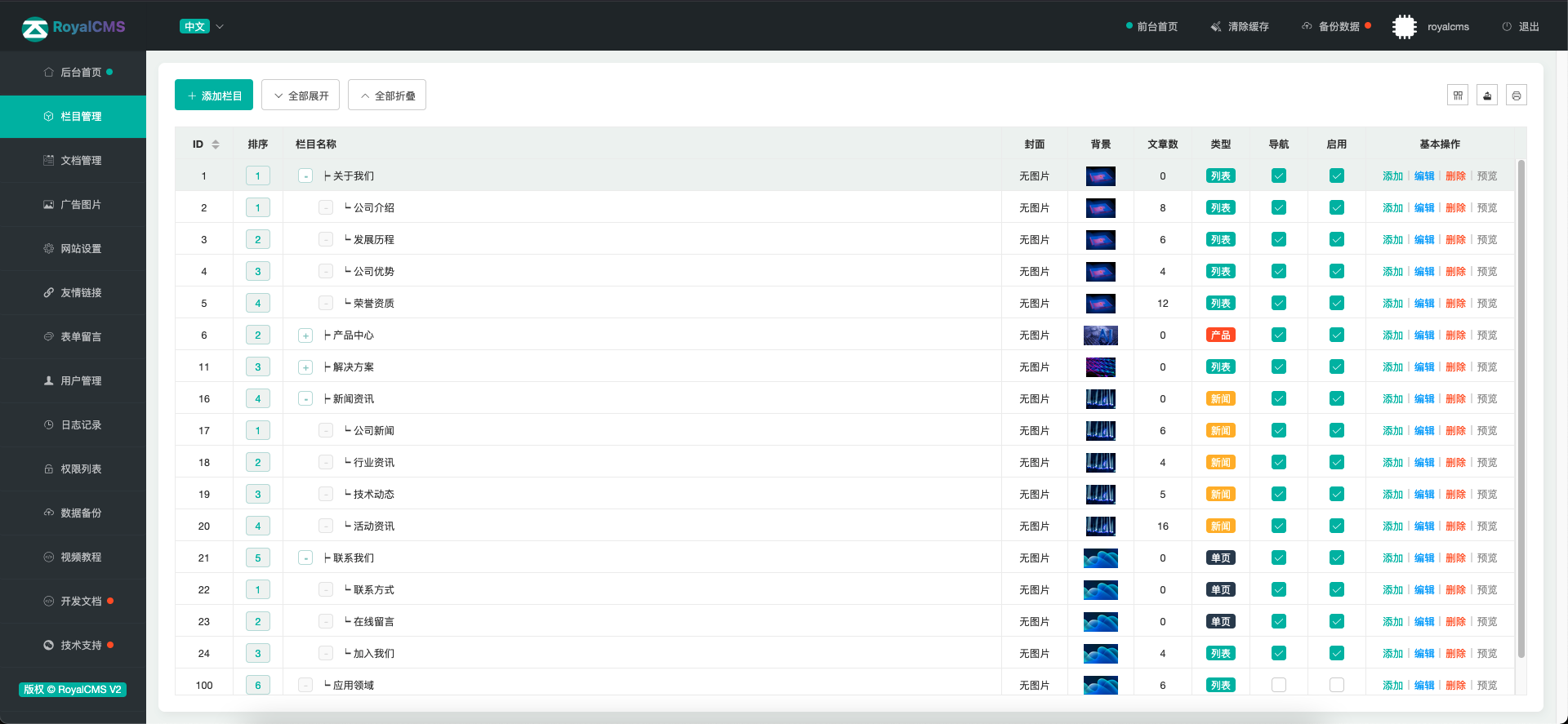Viewport: 1568px width, 724px height.
Task: Open 网站设置 in the sidebar
Action: click(81, 249)
